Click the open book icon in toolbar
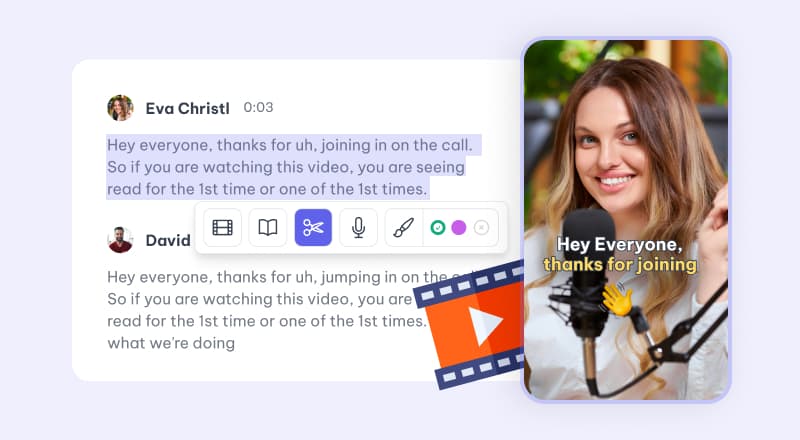Viewport: 800px width, 440px height. point(268,228)
